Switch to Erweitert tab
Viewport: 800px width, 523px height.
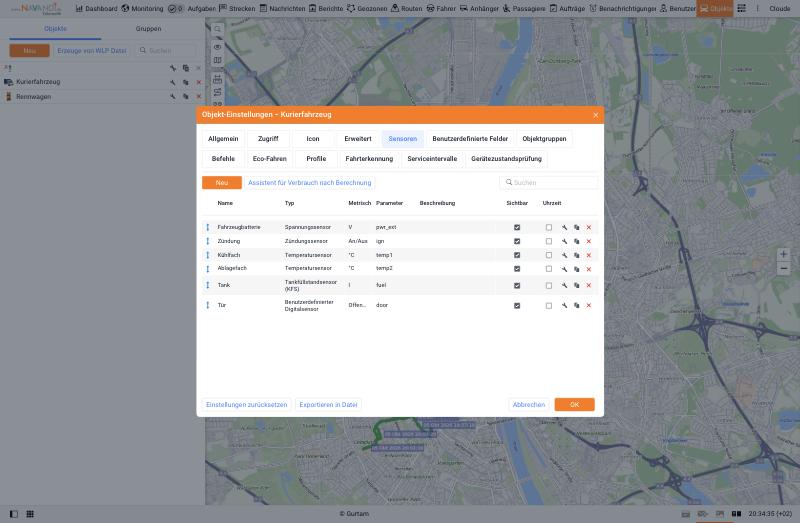point(358,139)
